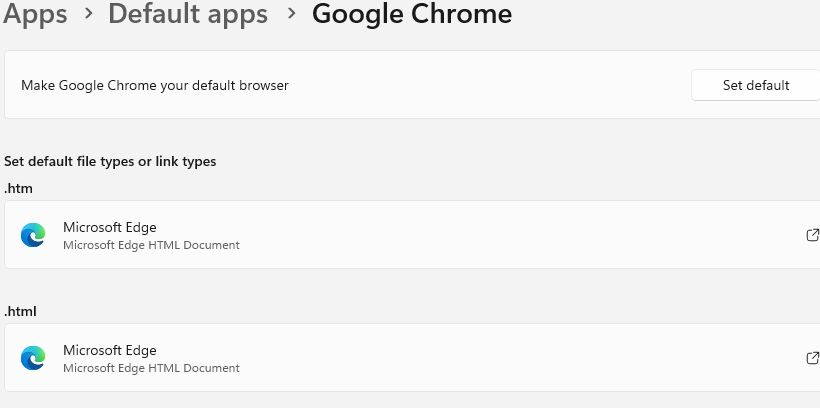Go back to Apps in the breadcrumb
The height and width of the screenshot is (408, 820).
pos(35,14)
